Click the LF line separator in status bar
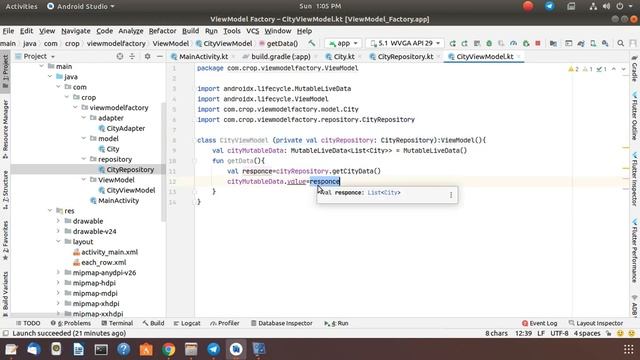The width and height of the screenshot is (640, 360). [x=541, y=333]
